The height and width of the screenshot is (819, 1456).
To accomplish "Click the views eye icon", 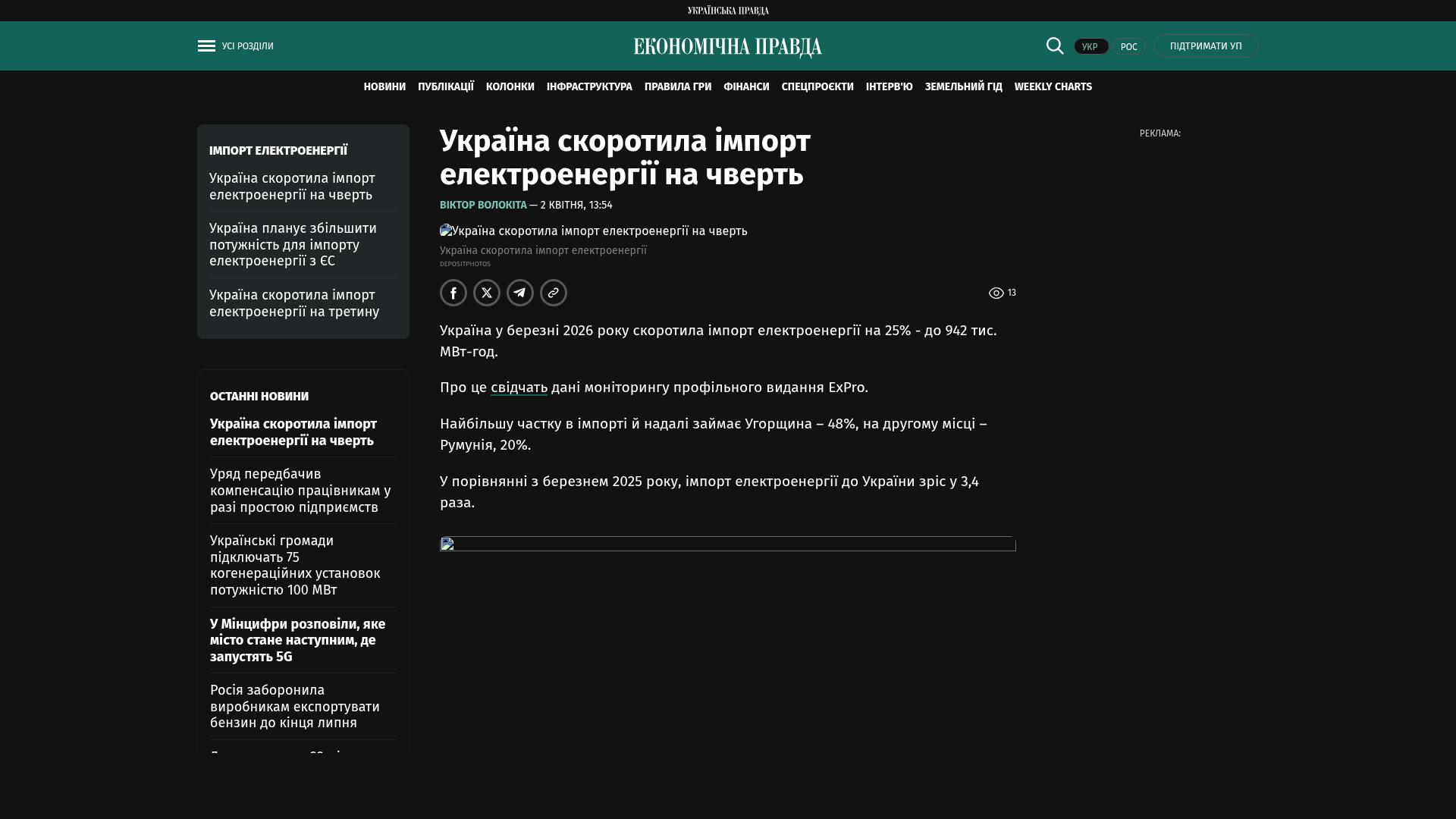I will (996, 293).
